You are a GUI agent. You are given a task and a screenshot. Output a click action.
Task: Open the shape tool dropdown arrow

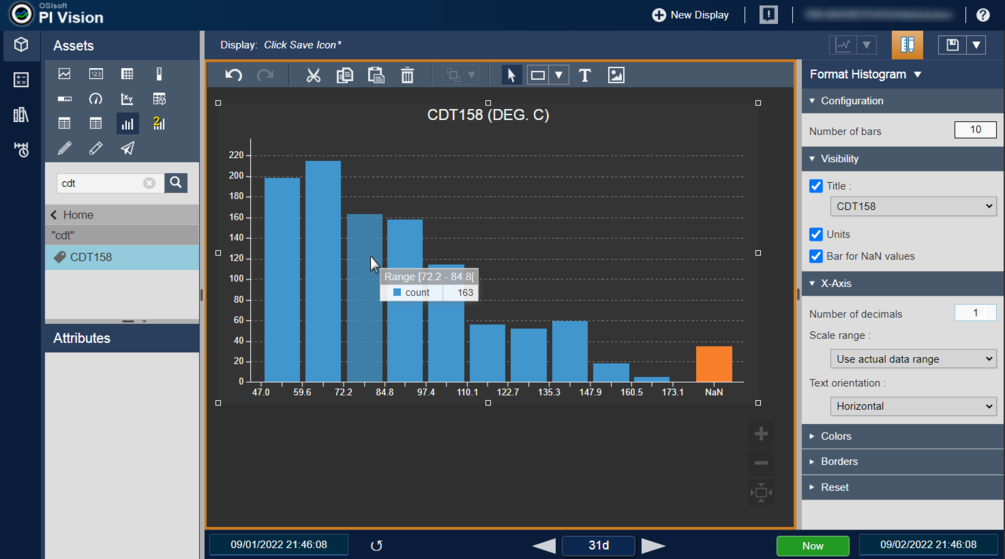559,75
